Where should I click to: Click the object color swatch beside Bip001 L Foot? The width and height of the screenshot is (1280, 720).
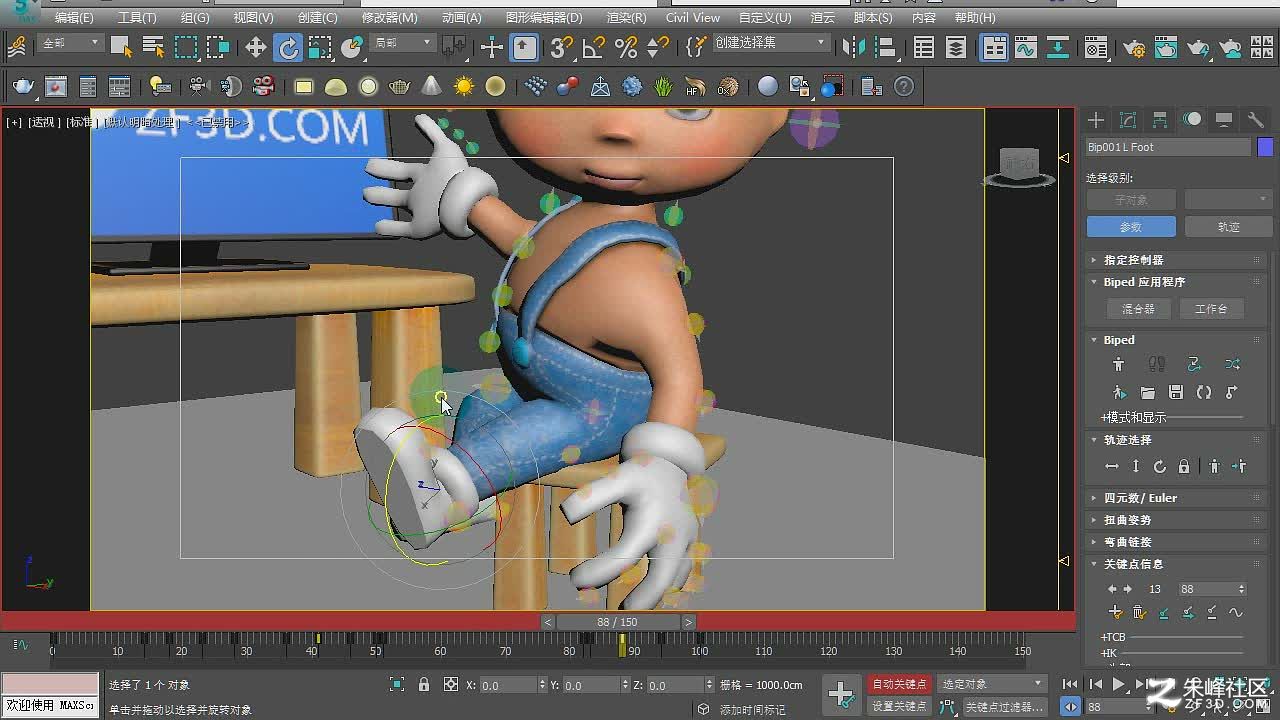click(x=1265, y=147)
